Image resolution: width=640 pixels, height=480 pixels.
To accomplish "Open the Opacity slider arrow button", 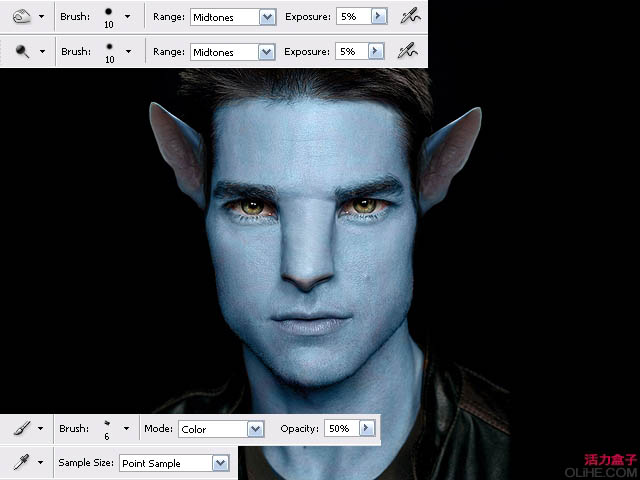I will pos(366,428).
